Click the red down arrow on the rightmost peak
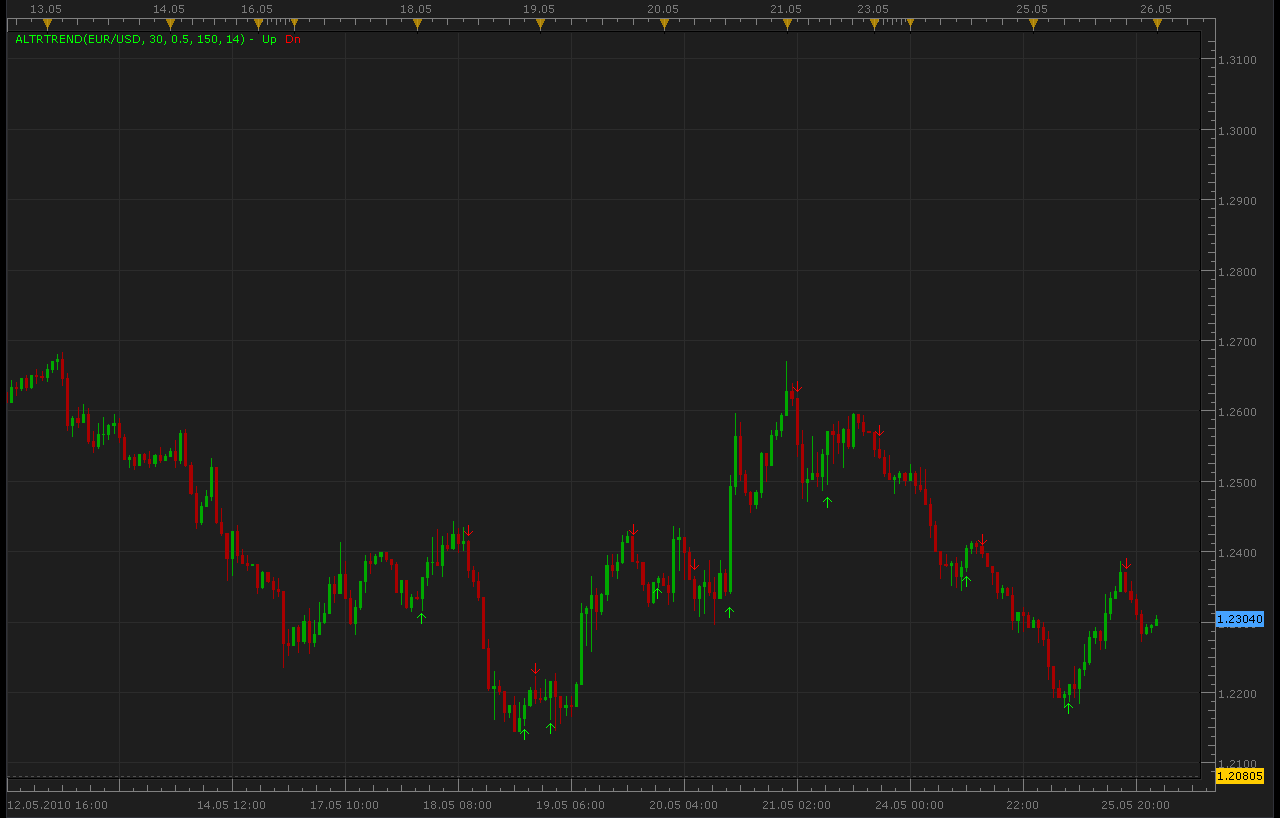The height and width of the screenshot is (818, 1280). point(1126,564)
